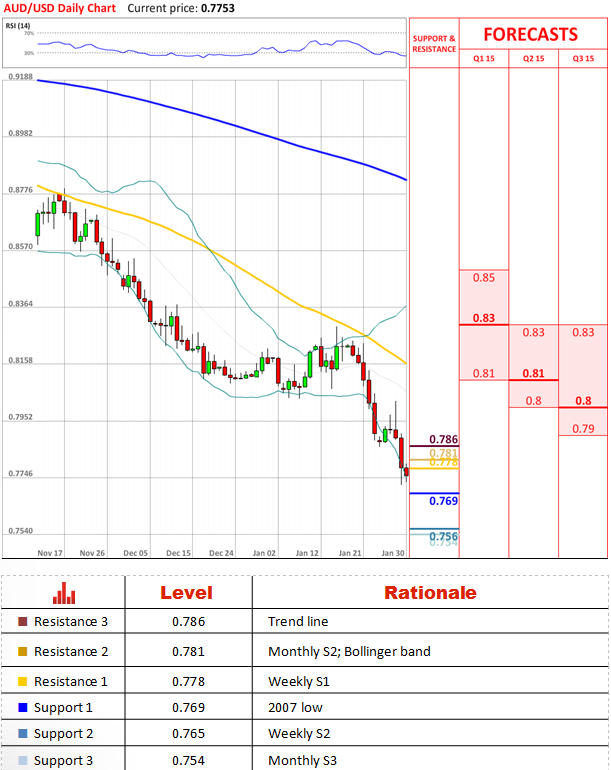Click the red bar chart icon

[64, 593]
